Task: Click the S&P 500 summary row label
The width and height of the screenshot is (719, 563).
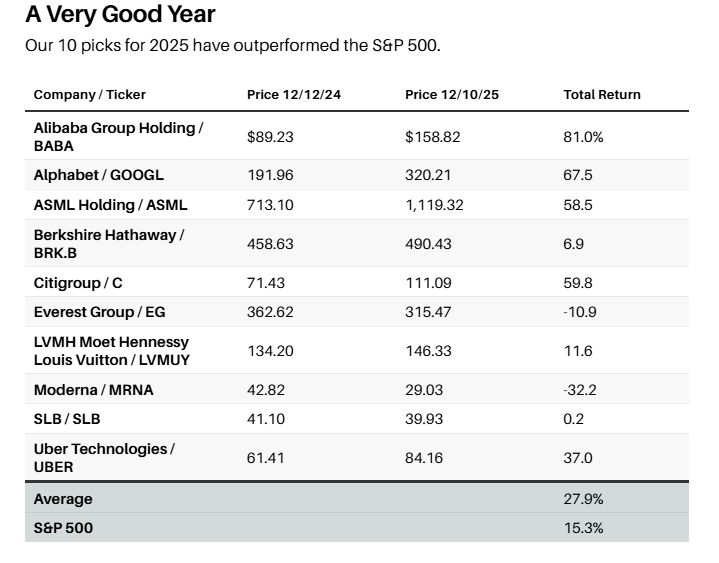Action: (x=63, y=527)
